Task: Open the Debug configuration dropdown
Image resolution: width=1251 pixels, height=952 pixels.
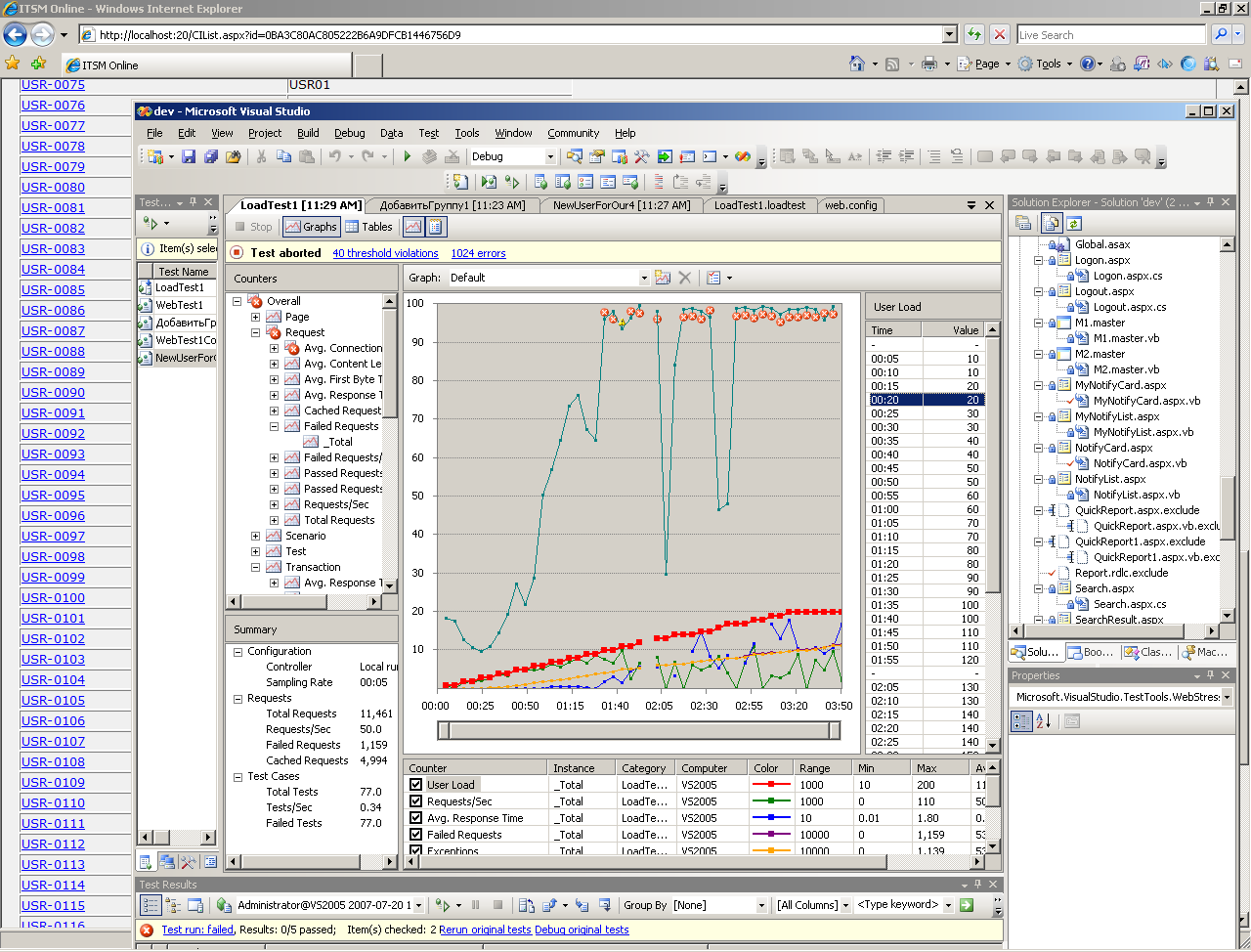Action: [x=550, y=156]
